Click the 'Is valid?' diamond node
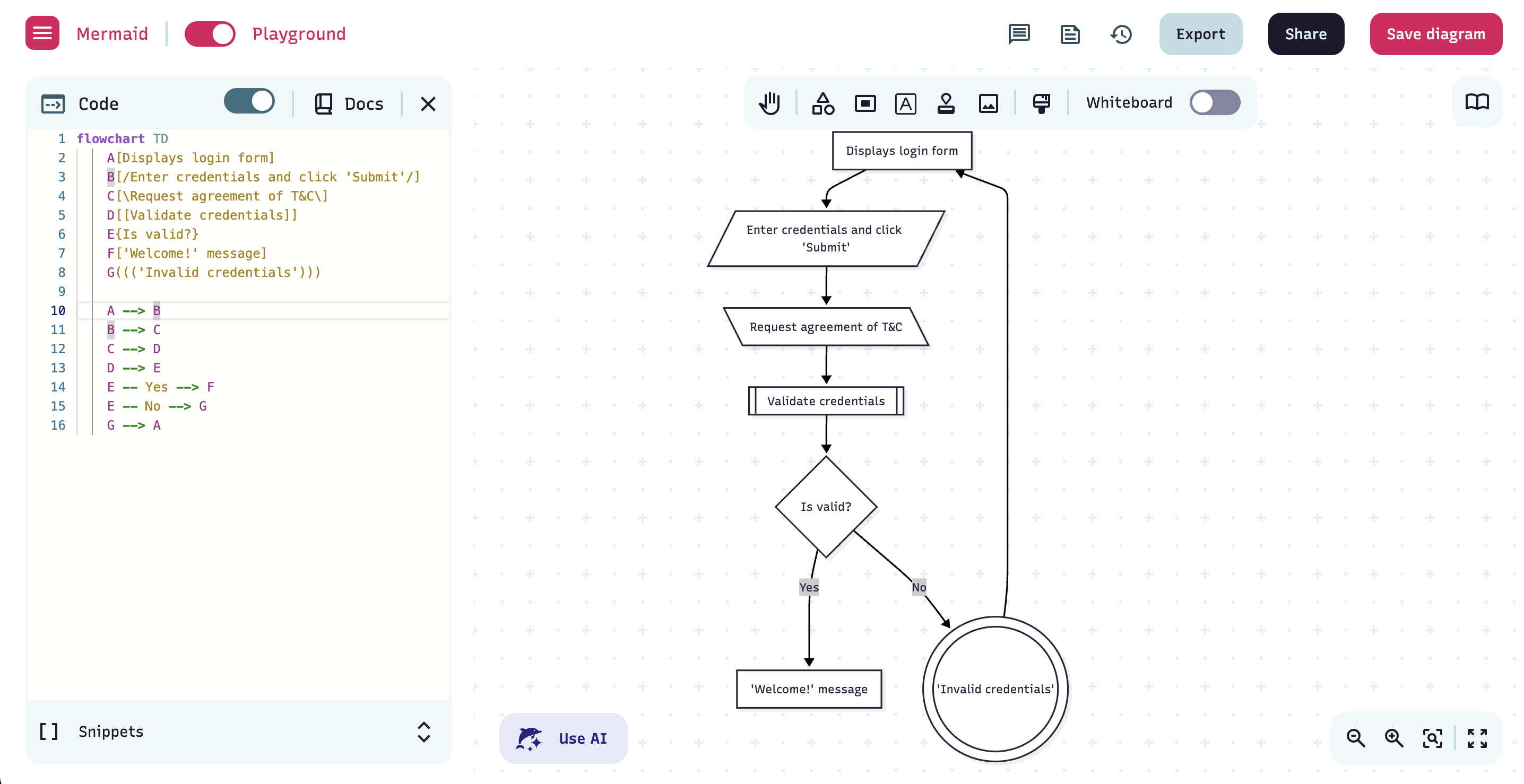The width and height of the screenshot is (1524, 784). (825, 507)
